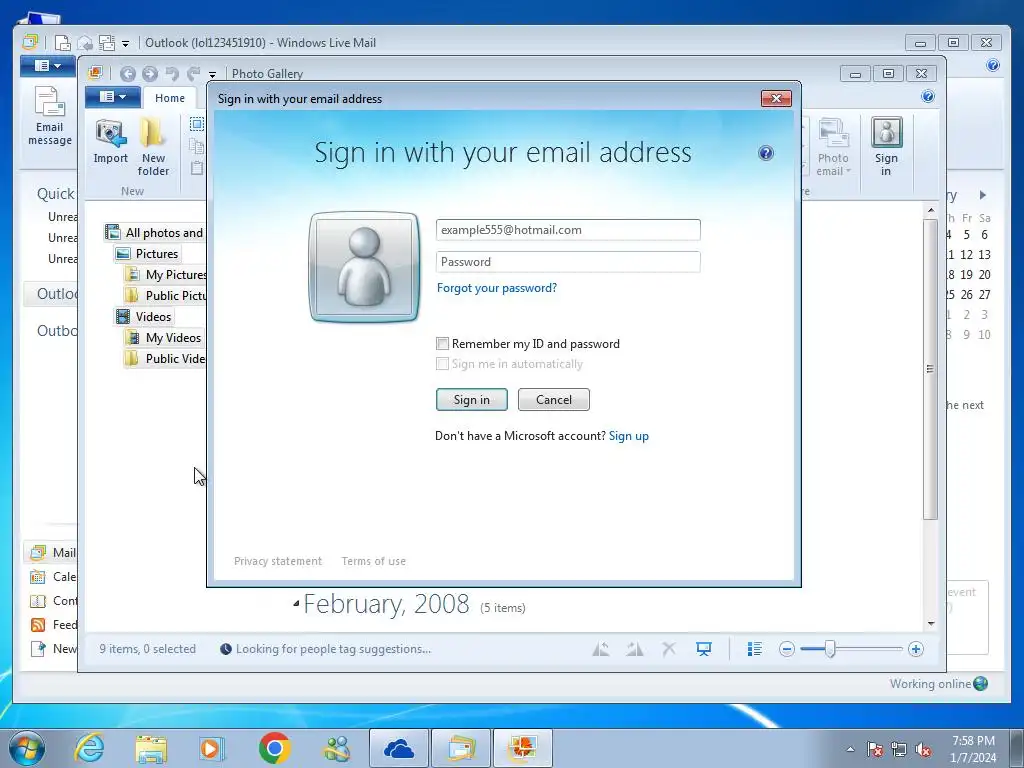Open the Windows Start menu
This screenshot has height=768, width=1024.
click(x=26, y=748)
